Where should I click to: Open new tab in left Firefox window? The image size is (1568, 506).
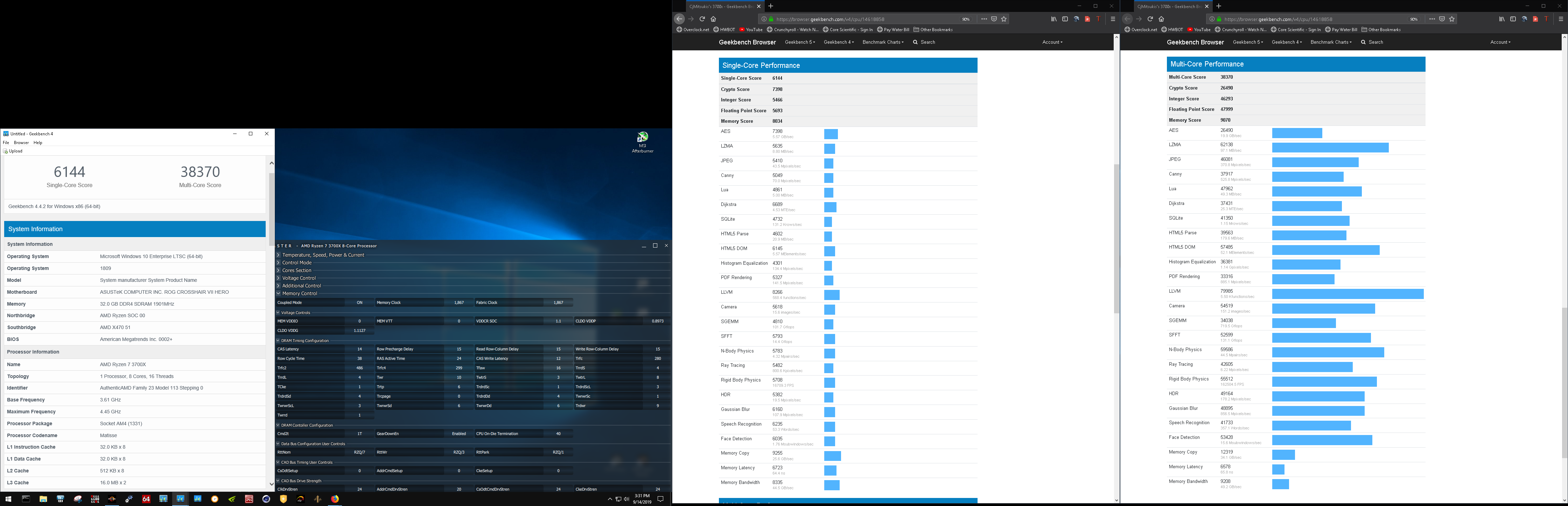pos(771,6)
